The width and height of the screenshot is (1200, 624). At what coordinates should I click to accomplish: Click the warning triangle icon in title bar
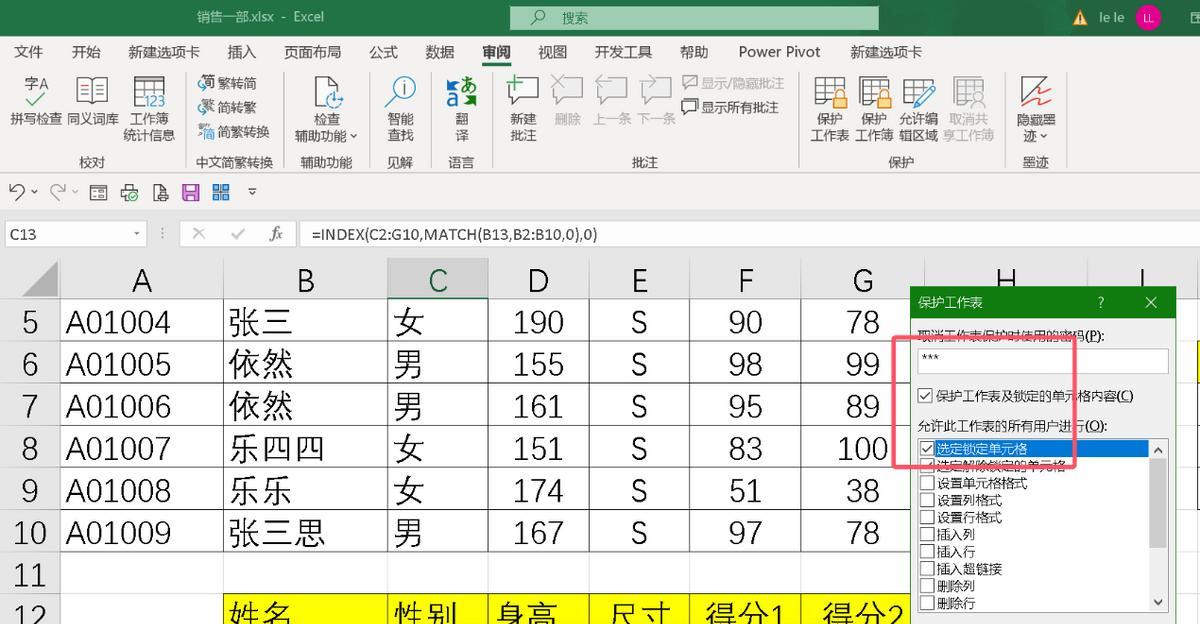[1080, 18]
